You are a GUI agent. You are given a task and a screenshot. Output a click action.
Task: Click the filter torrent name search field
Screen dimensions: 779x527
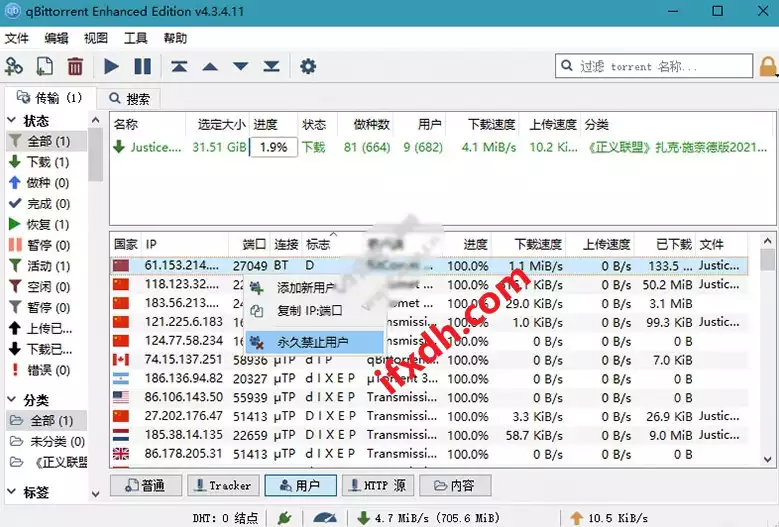(654, 66)
